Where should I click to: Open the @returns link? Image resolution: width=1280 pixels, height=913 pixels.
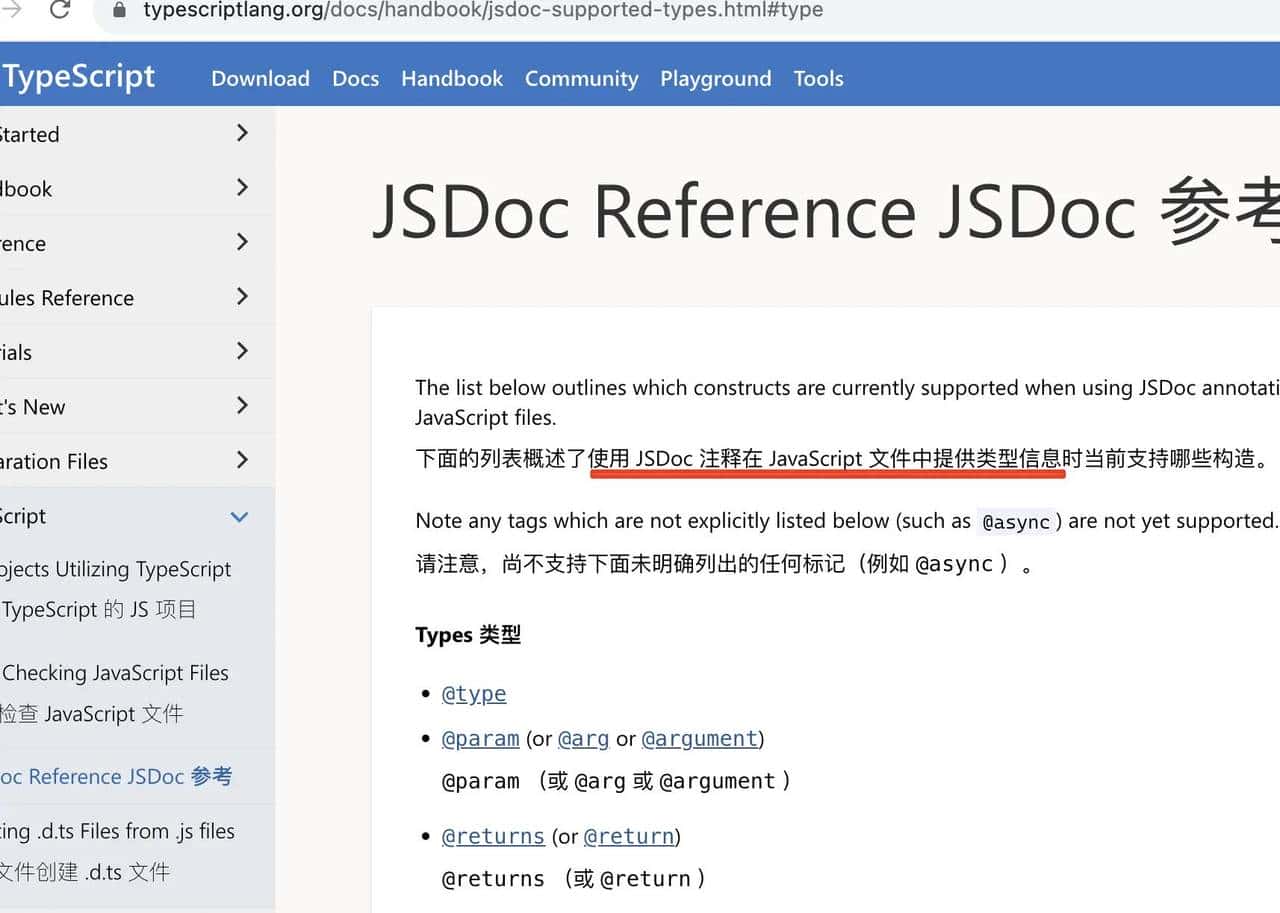click(492, 836)
